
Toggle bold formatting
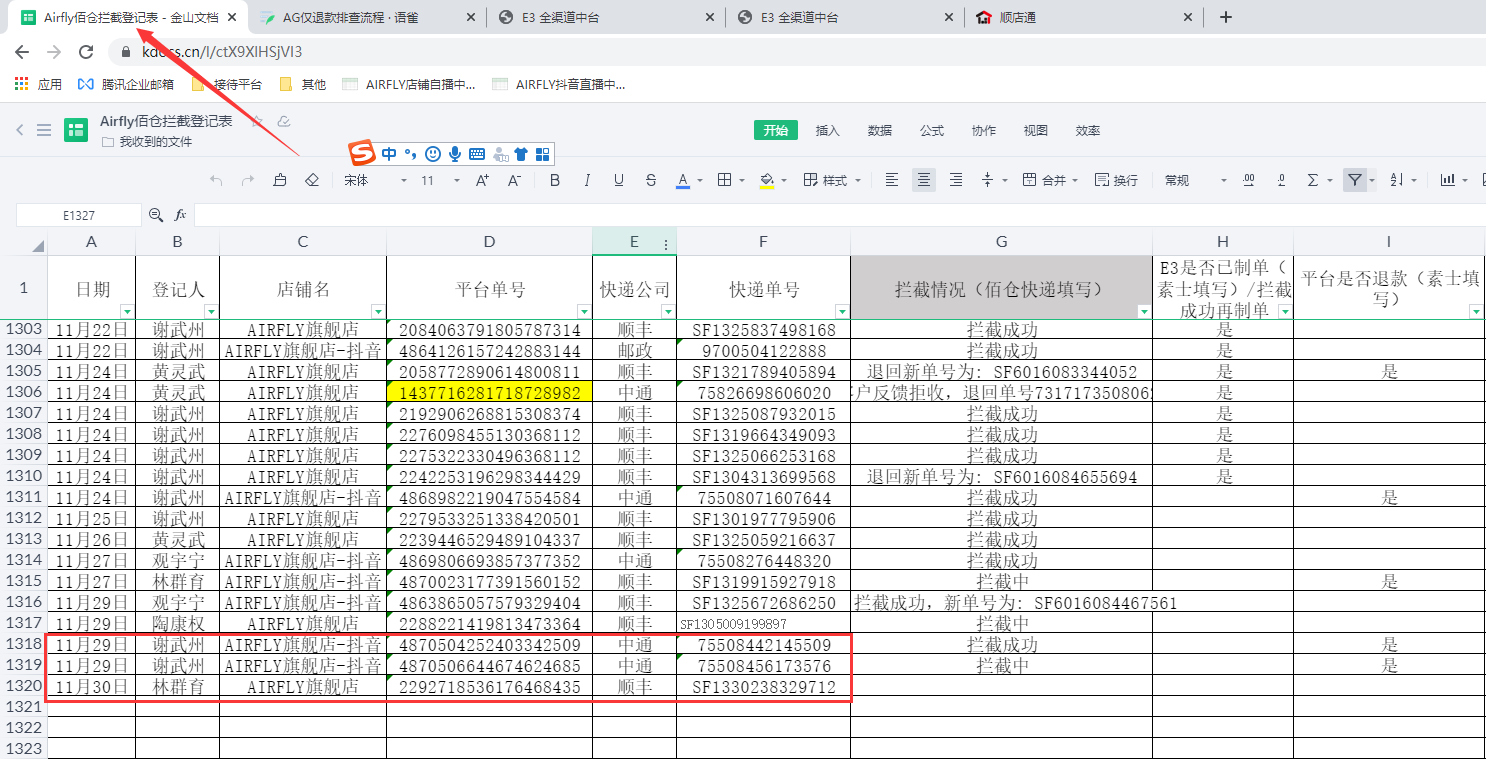[x=555, y=180]
